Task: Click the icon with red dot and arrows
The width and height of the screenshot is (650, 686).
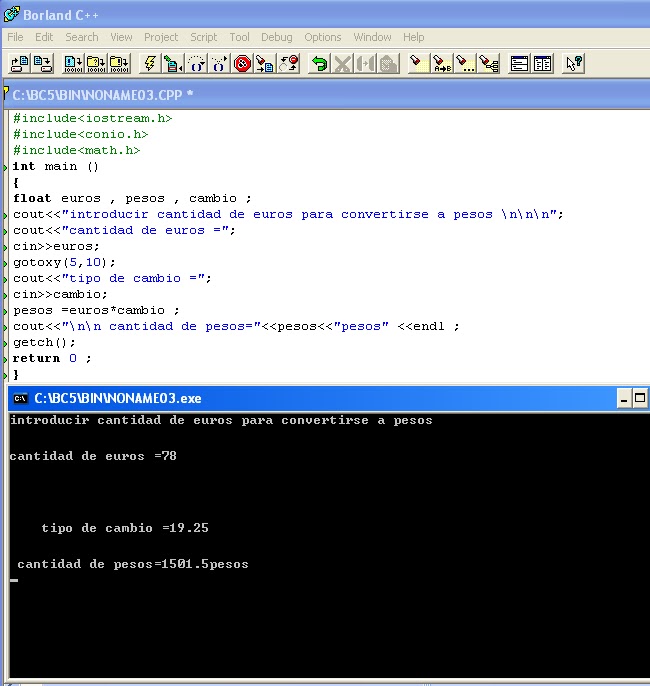Action: [x=288, y=63]
